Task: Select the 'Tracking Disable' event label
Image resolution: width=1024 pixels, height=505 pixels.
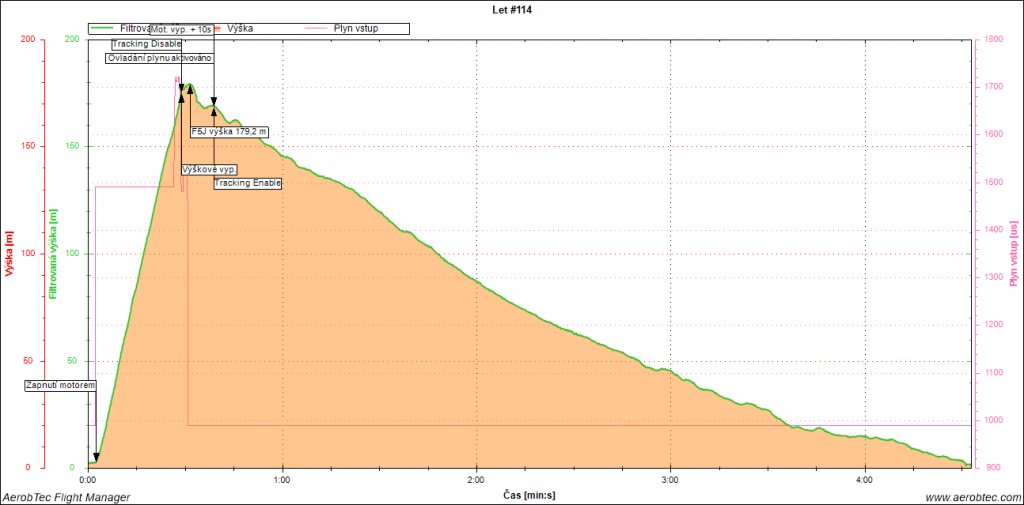Action: click(x=146, y=44)
